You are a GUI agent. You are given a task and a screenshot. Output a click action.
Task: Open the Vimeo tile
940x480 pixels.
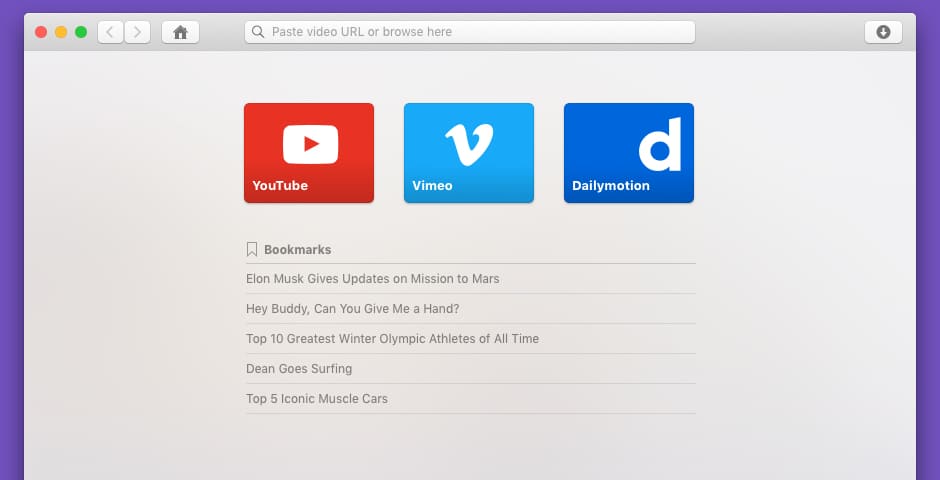(x=469, y=153)
